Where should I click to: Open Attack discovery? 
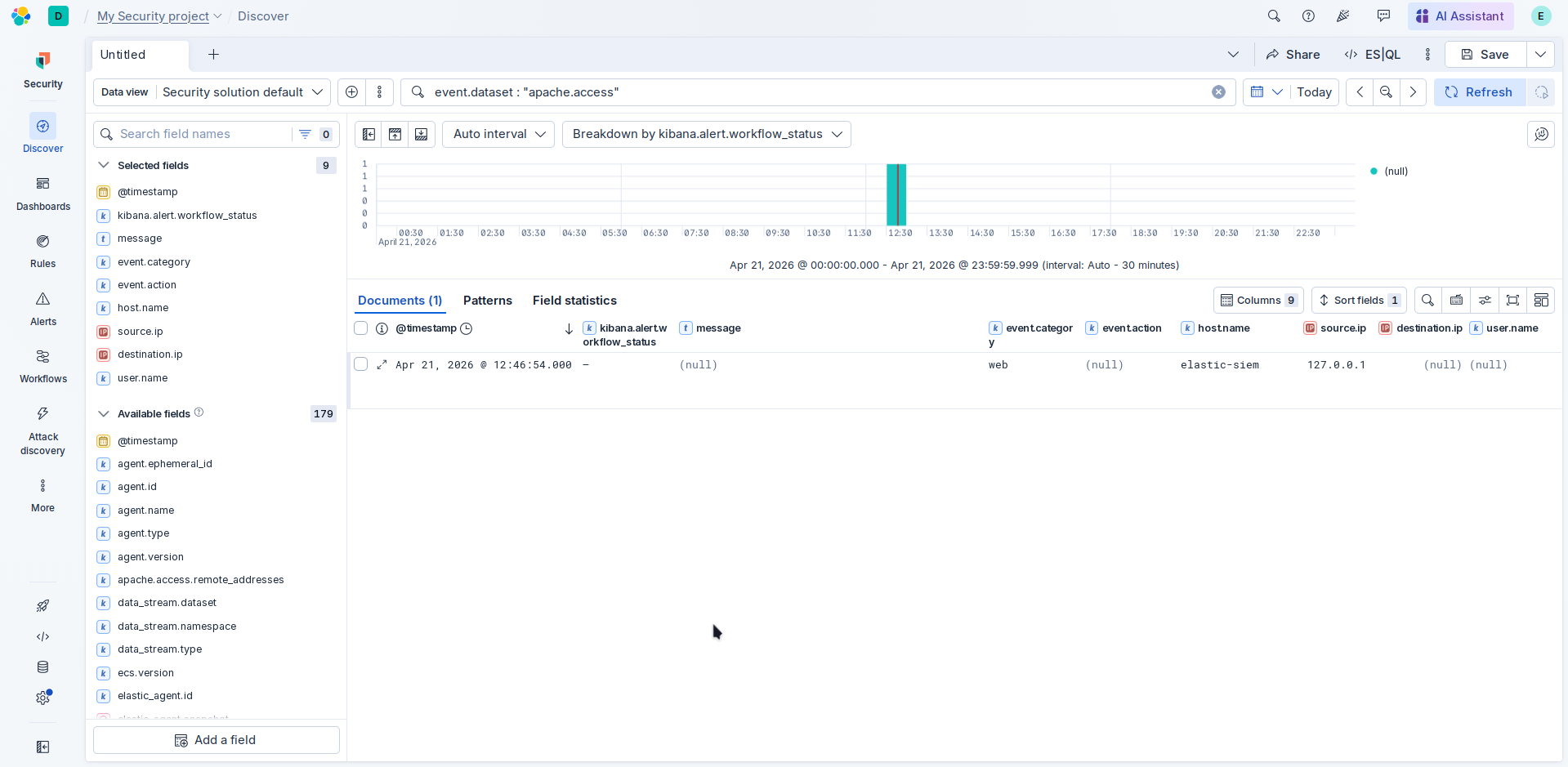click(x=42, y=430)
